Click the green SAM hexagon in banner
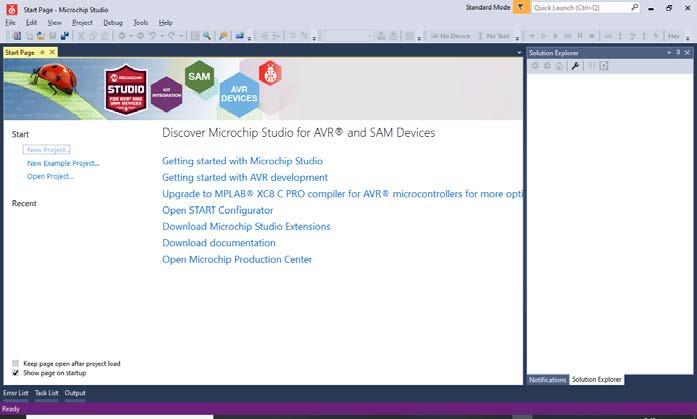Image resolution: width=697 pixels, height=419 pixels. [x=199, y=76]
